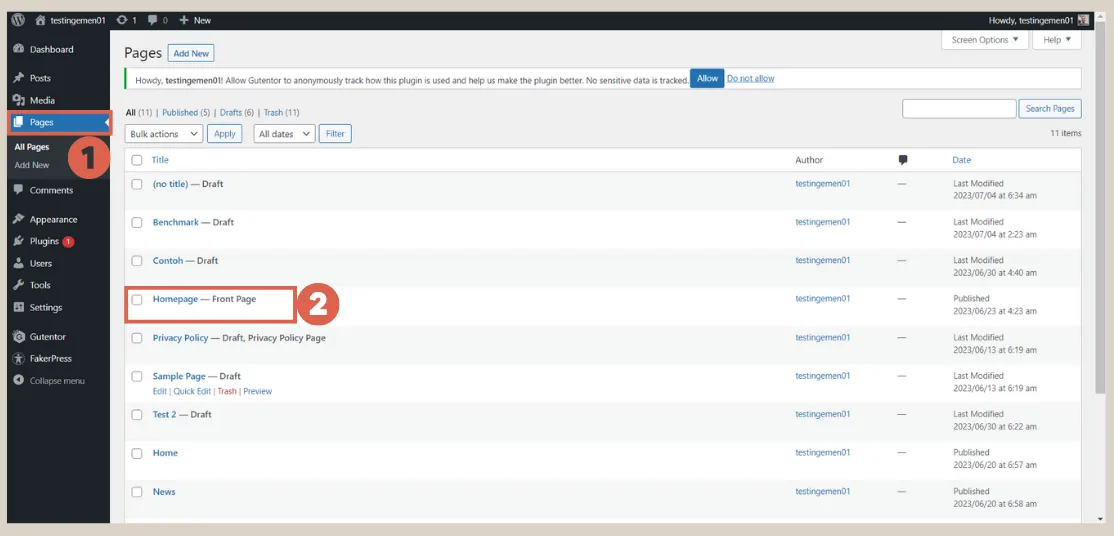1114x536 pixels.
Task: Open the Test 2 page title link
Action: (x=164, y=414)
